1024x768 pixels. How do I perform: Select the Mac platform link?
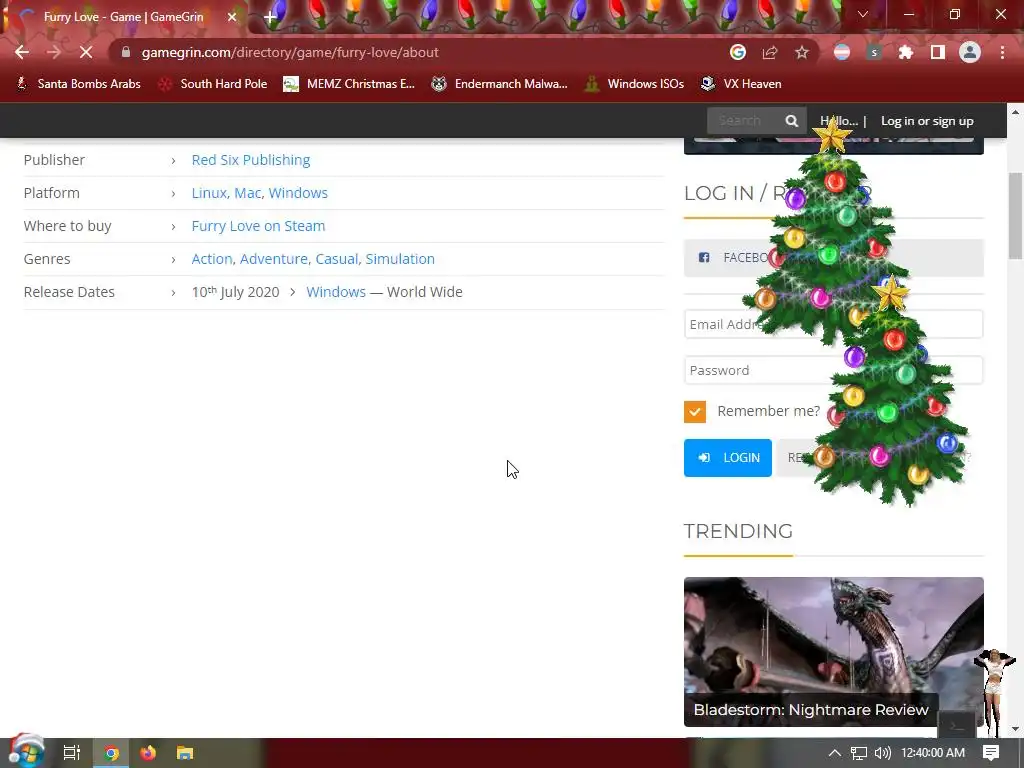point(248,193)
